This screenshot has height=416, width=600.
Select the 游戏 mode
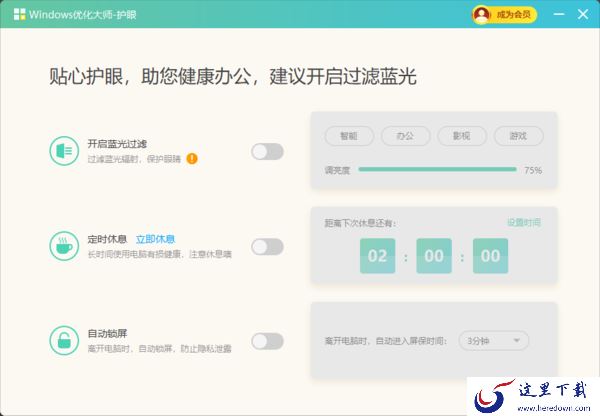(518, 136)
